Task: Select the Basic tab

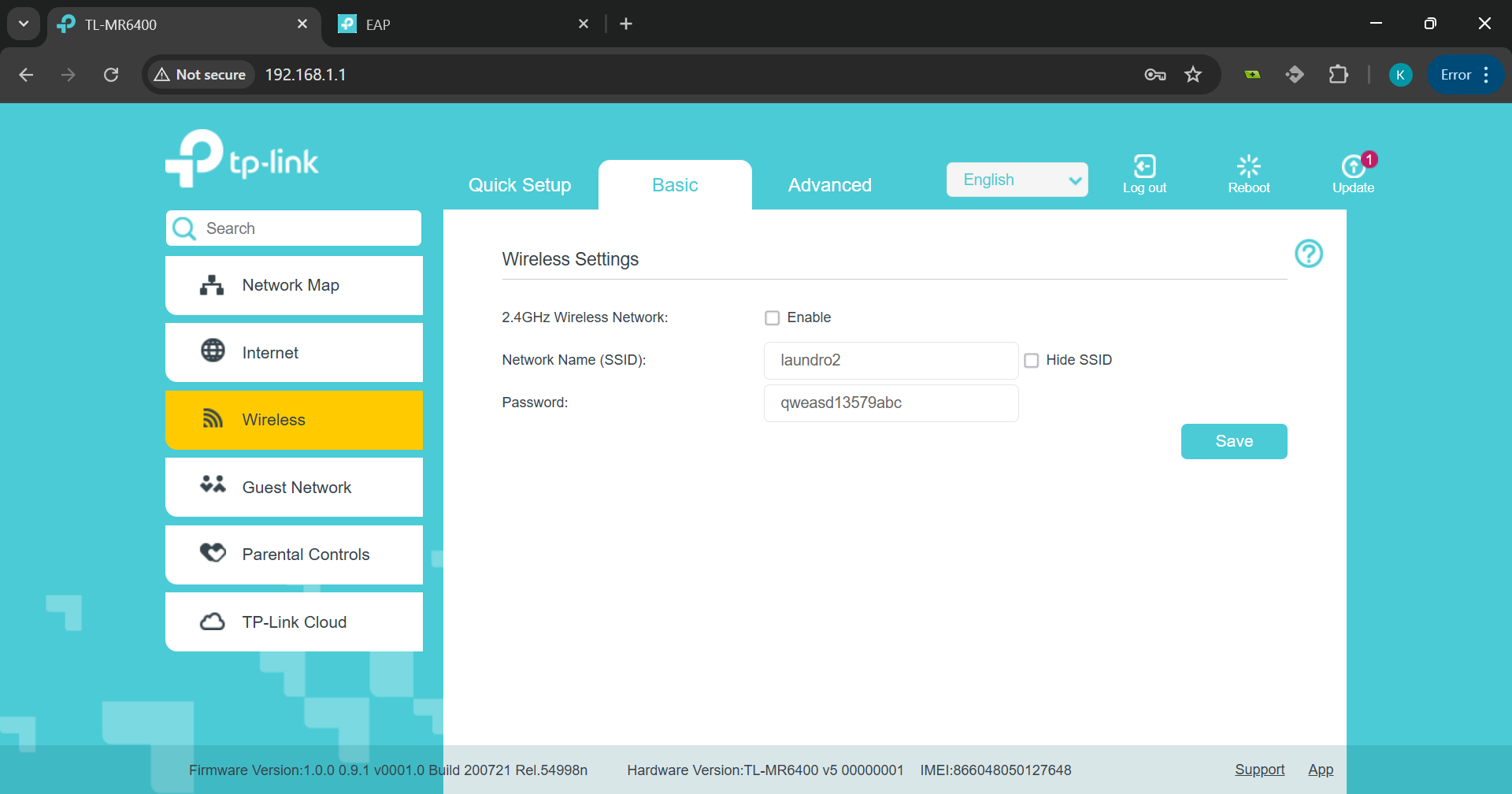Action: 675,185
